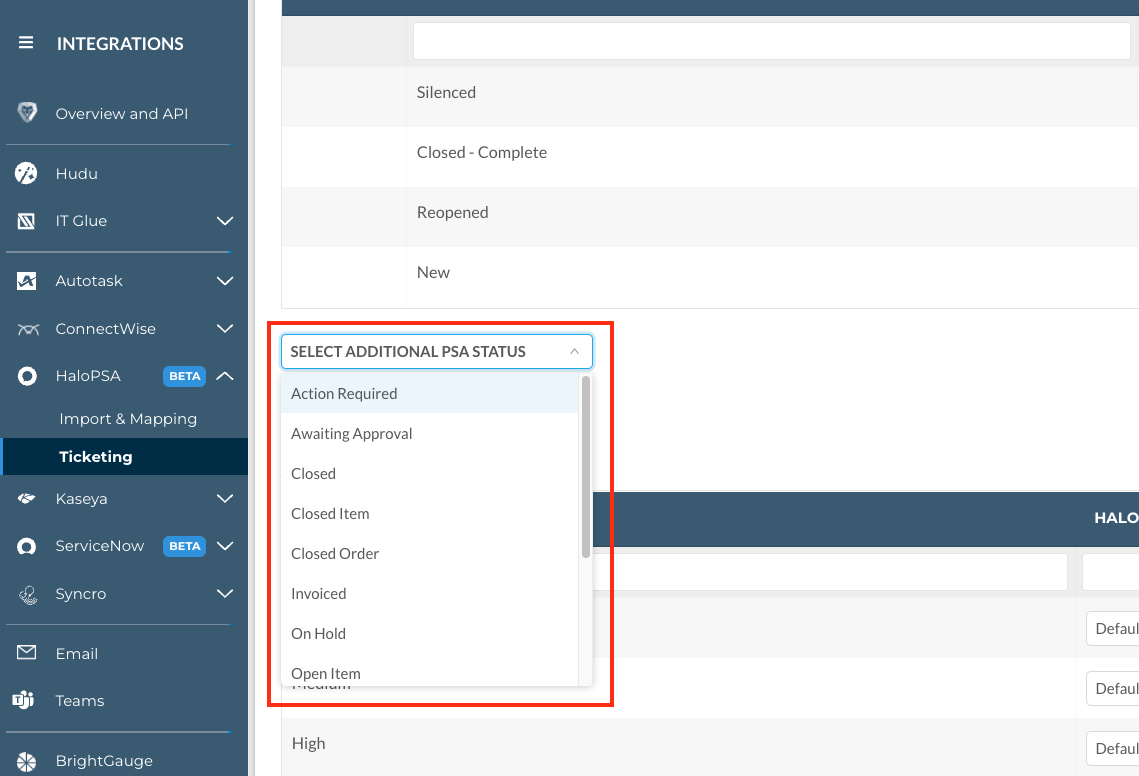Open the Kaseya menu entry
This screenshot has height=776, width=1139.
(81, 498)
